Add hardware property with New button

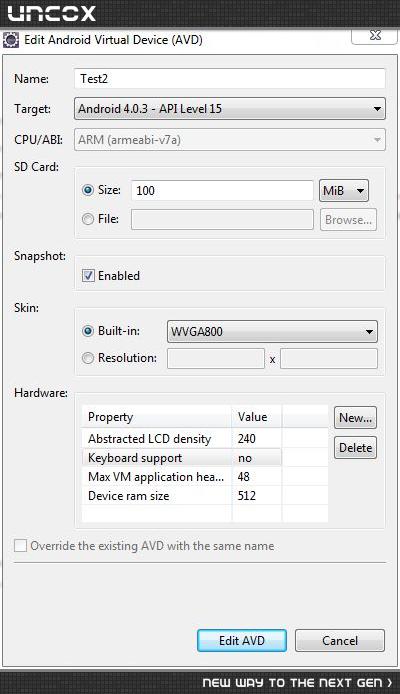click(355, 418)
